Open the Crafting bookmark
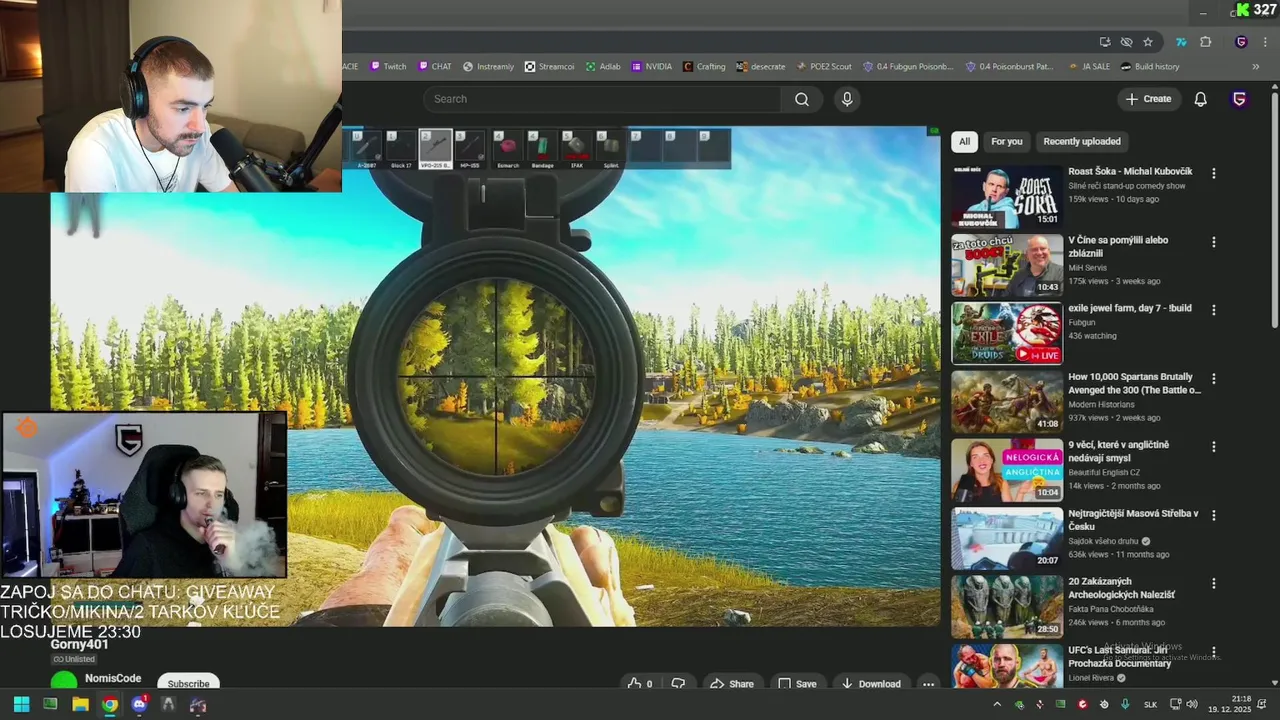This screenshot has height=720, width=1280. click(x=704, y=67)
